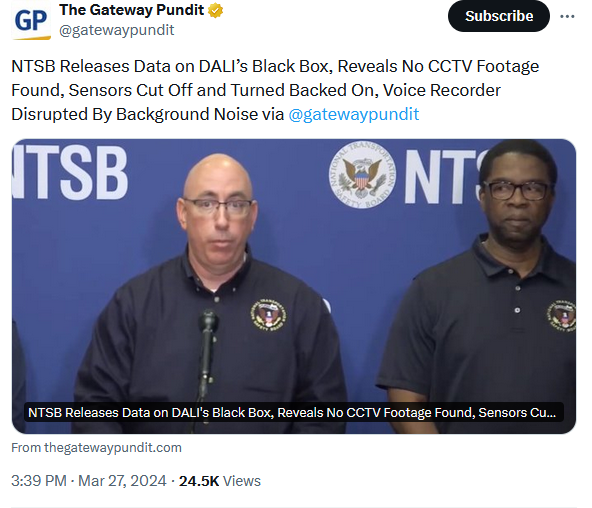Viewport: 592px width, 508px height.
Task: Click the tweet text about DALI's Black Box
Action: point(275,90)
